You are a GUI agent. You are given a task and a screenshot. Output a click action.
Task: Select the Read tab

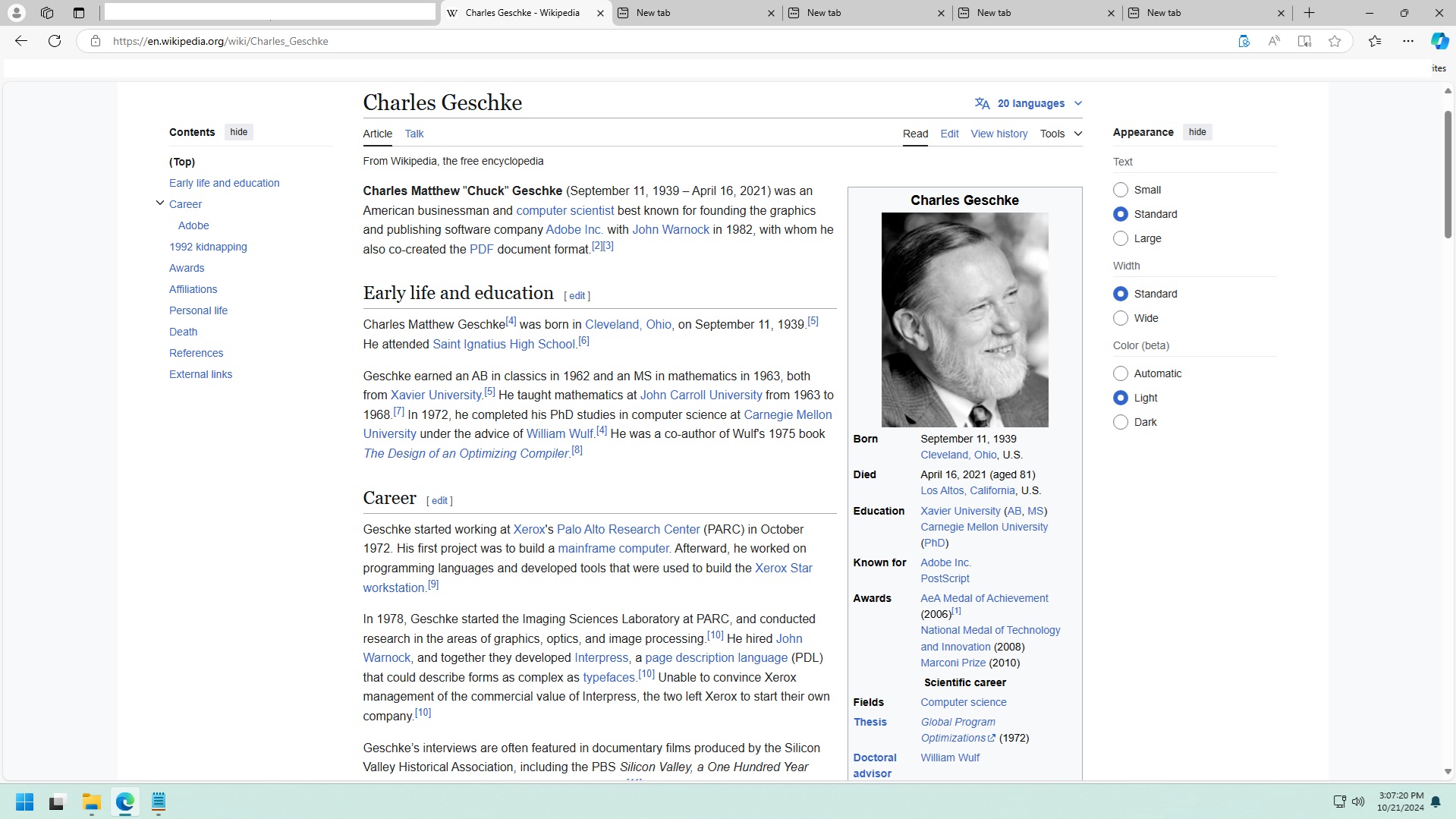tap(915, 134)
